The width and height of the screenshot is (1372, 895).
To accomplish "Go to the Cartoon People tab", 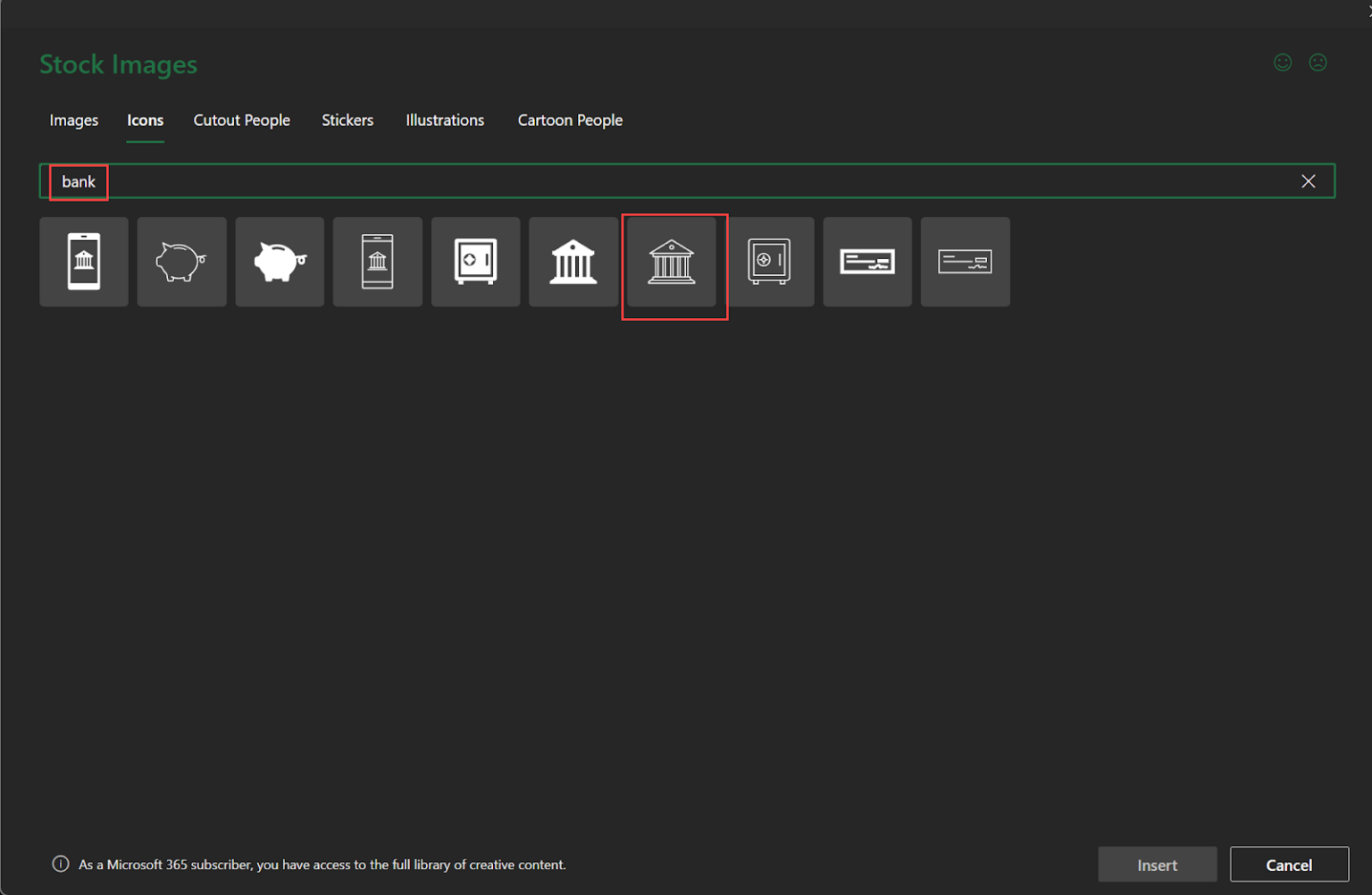I will [570, 120].
